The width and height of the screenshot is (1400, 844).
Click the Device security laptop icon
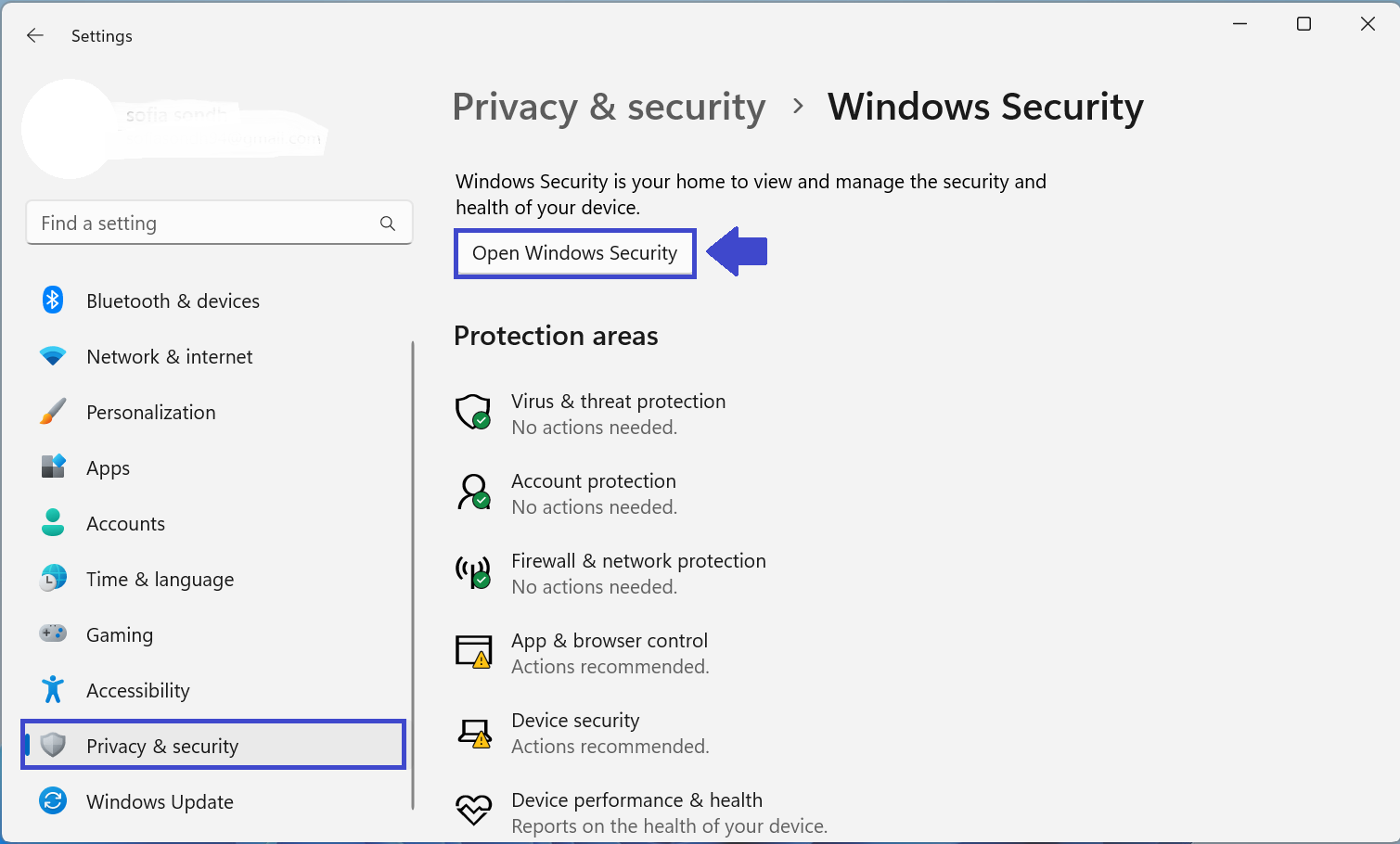(x=474, y=733)
